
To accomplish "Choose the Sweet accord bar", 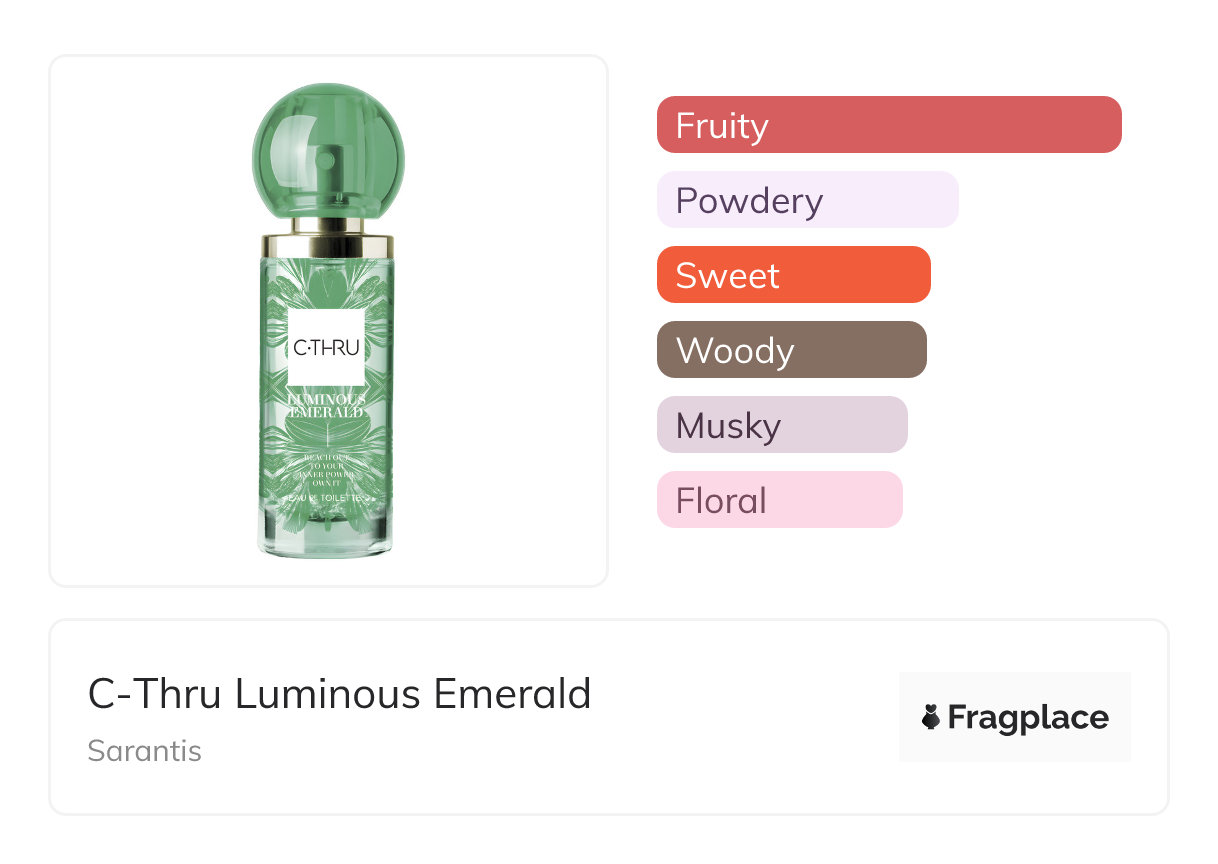I will [x=793, y=275].
